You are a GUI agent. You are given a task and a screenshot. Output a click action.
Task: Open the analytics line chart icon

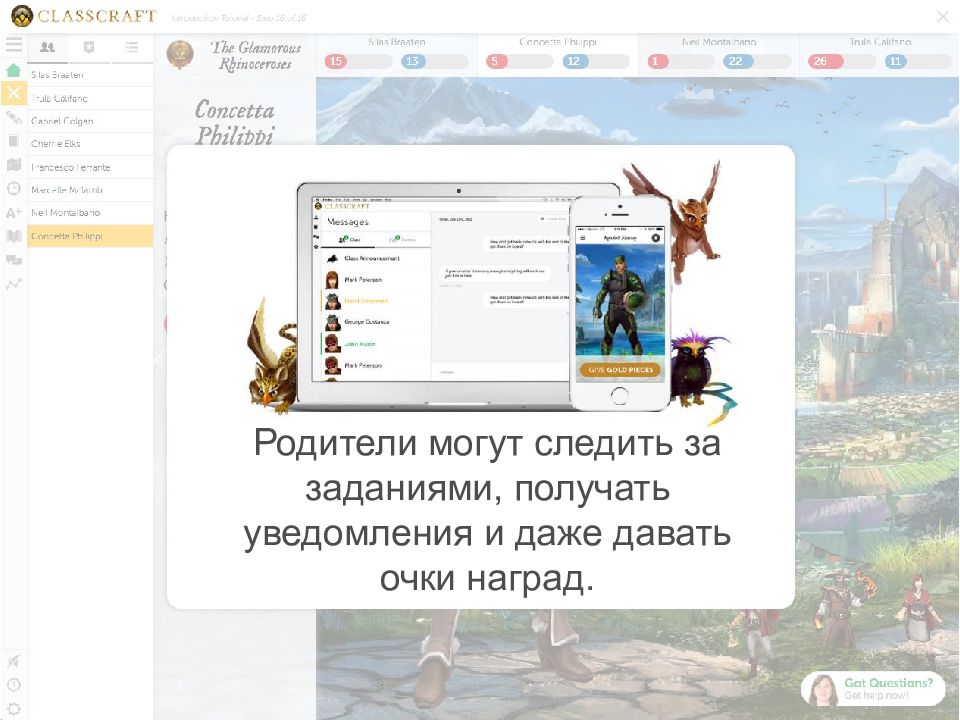(x=13, y=284)
